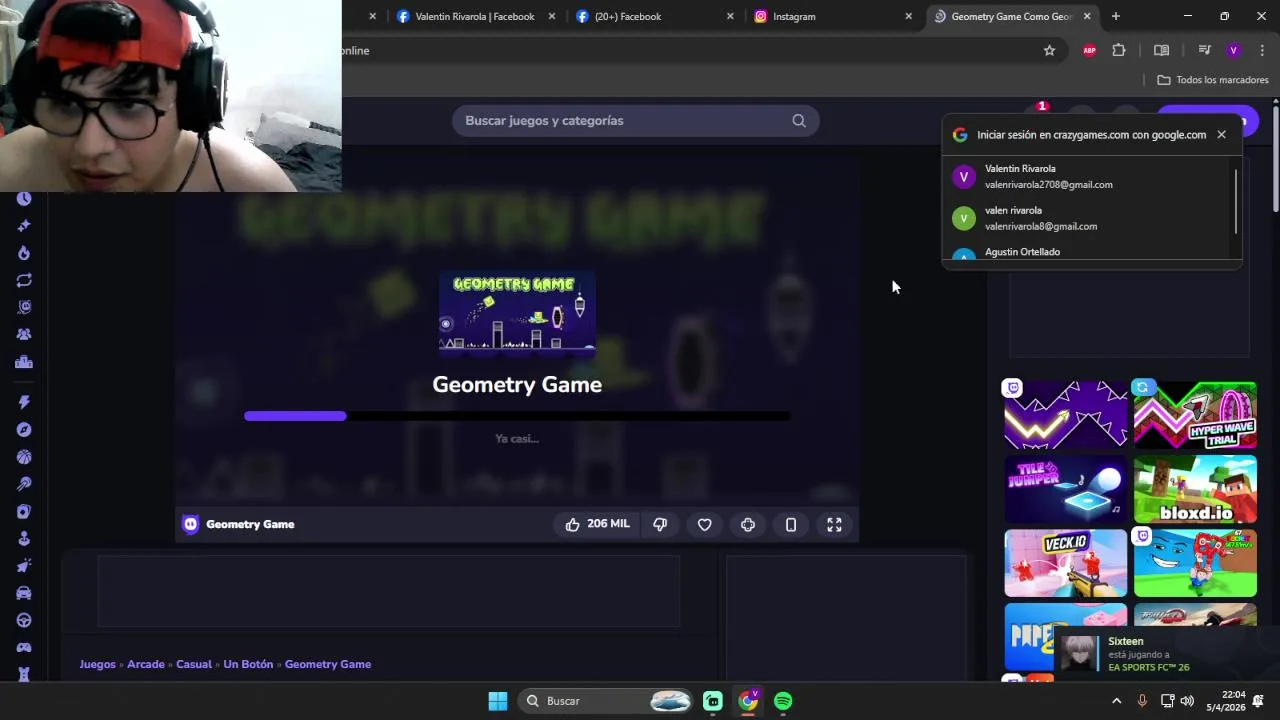This screenshot has width=1280, height=720.
Task: Select the lightning bolt action category icon
Action: (24, 402)
